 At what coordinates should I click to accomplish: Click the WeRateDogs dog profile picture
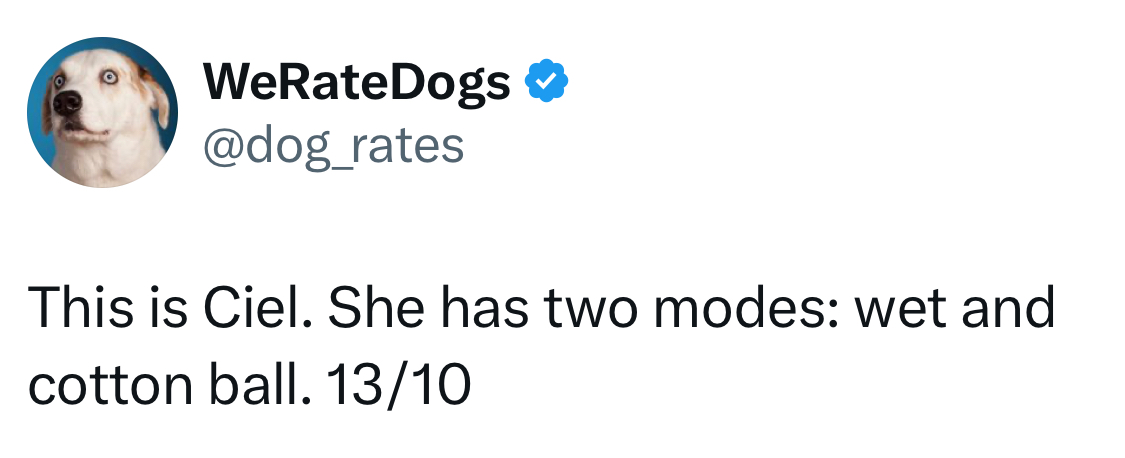102,113
